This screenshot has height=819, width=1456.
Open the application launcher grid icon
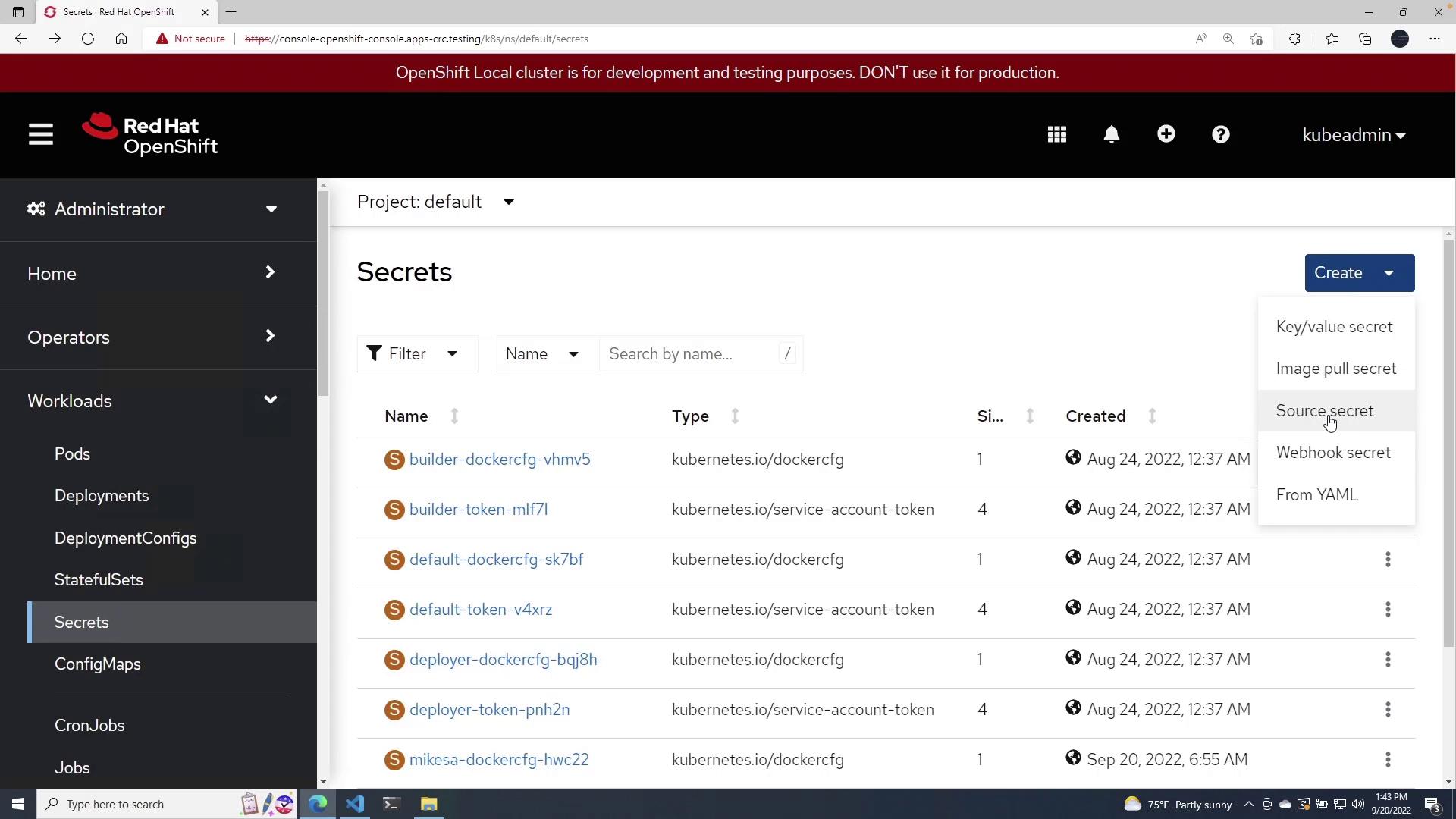click(x=1057, y=135)
